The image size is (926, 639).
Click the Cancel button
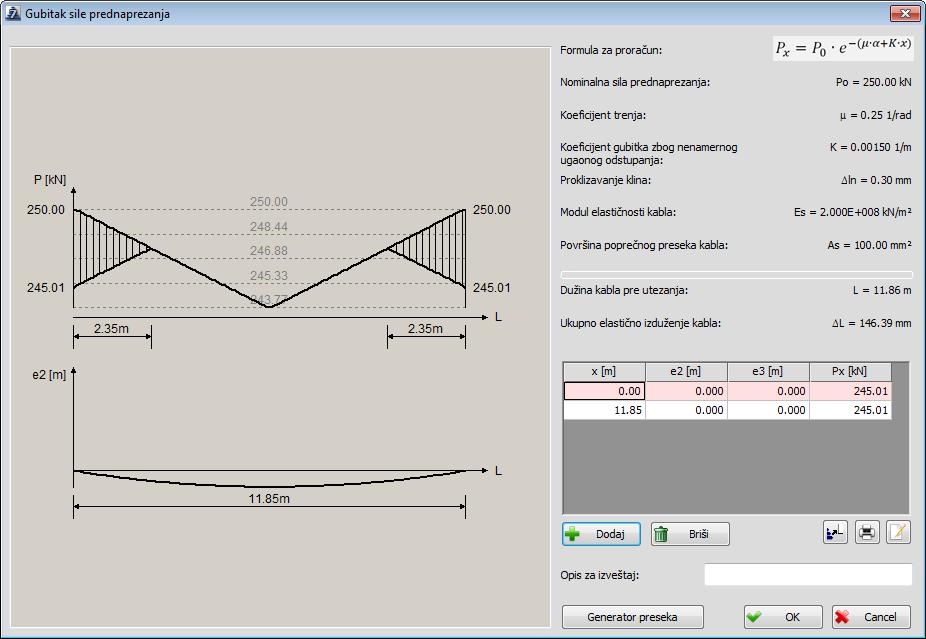click(x=871, y=617)
